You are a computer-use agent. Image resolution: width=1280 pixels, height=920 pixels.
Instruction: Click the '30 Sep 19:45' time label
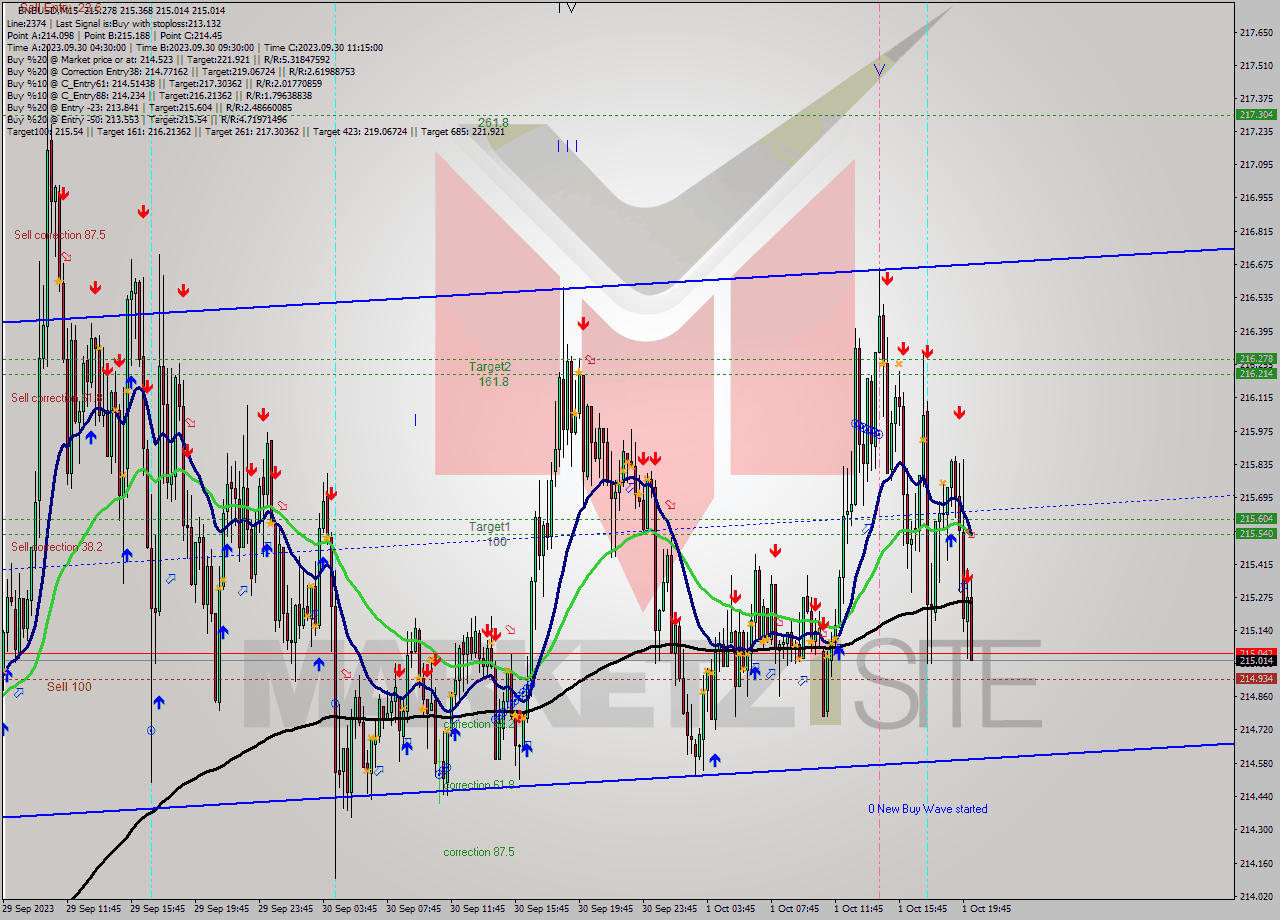605,909
